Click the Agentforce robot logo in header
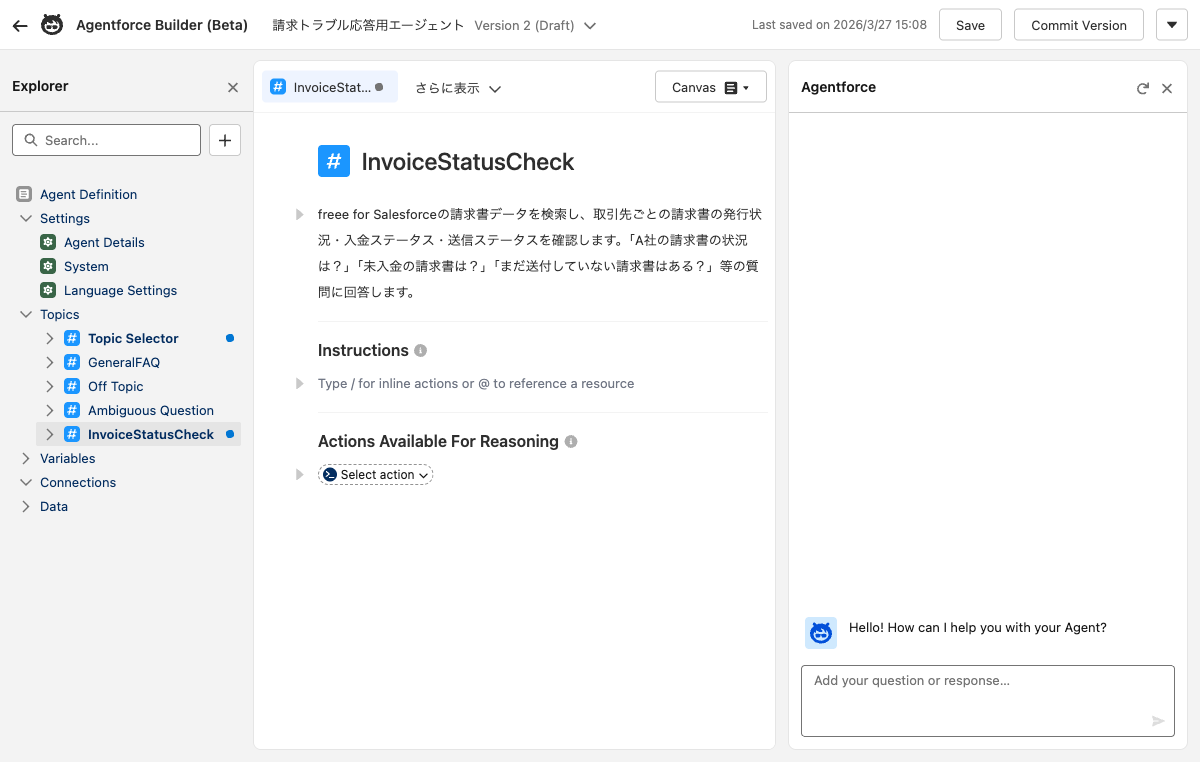 [x=51, y=25]
